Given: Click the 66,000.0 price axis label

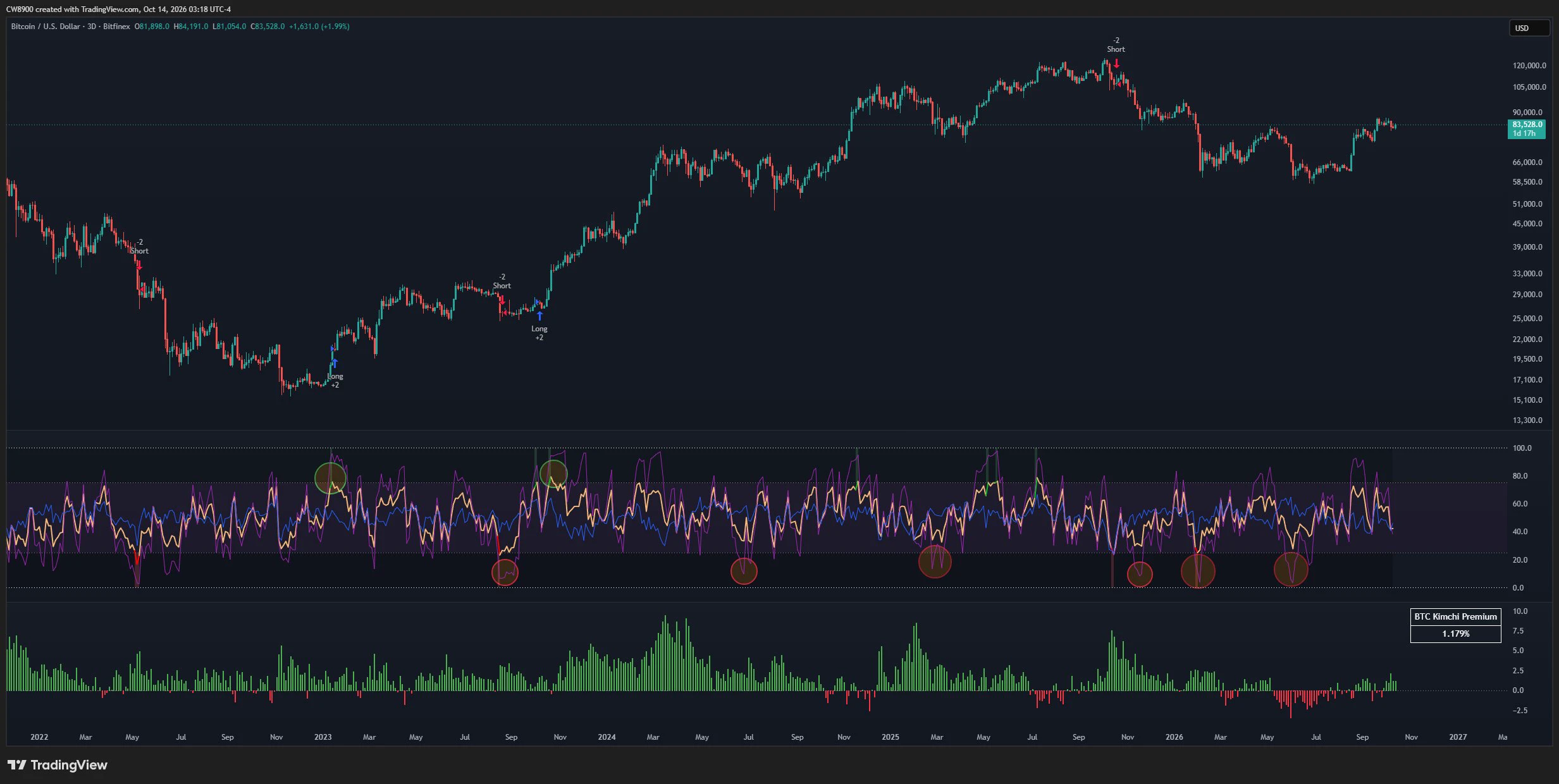Looking at the screenshot, I should (x=1527, y=162).
